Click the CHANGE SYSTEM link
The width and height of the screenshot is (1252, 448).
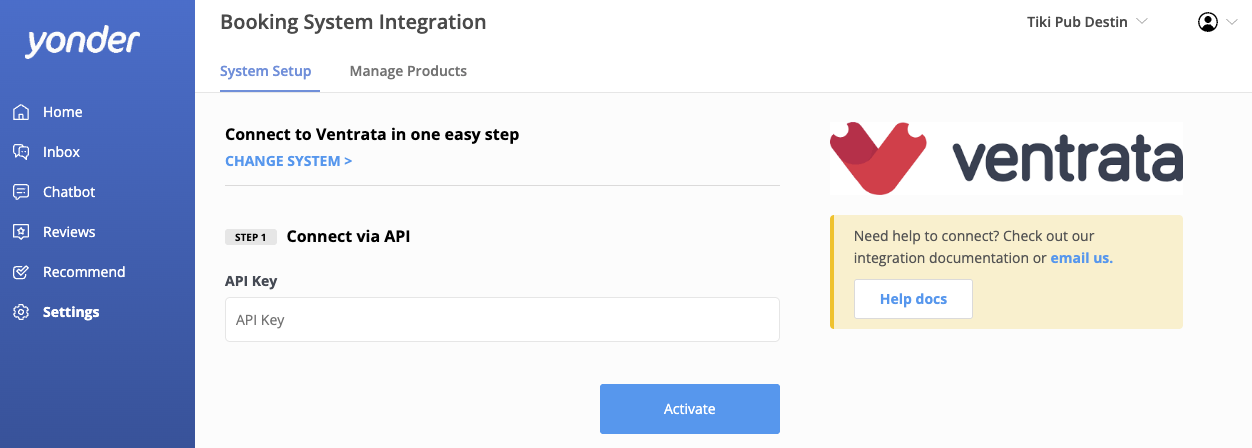click(x=288, y=161)
